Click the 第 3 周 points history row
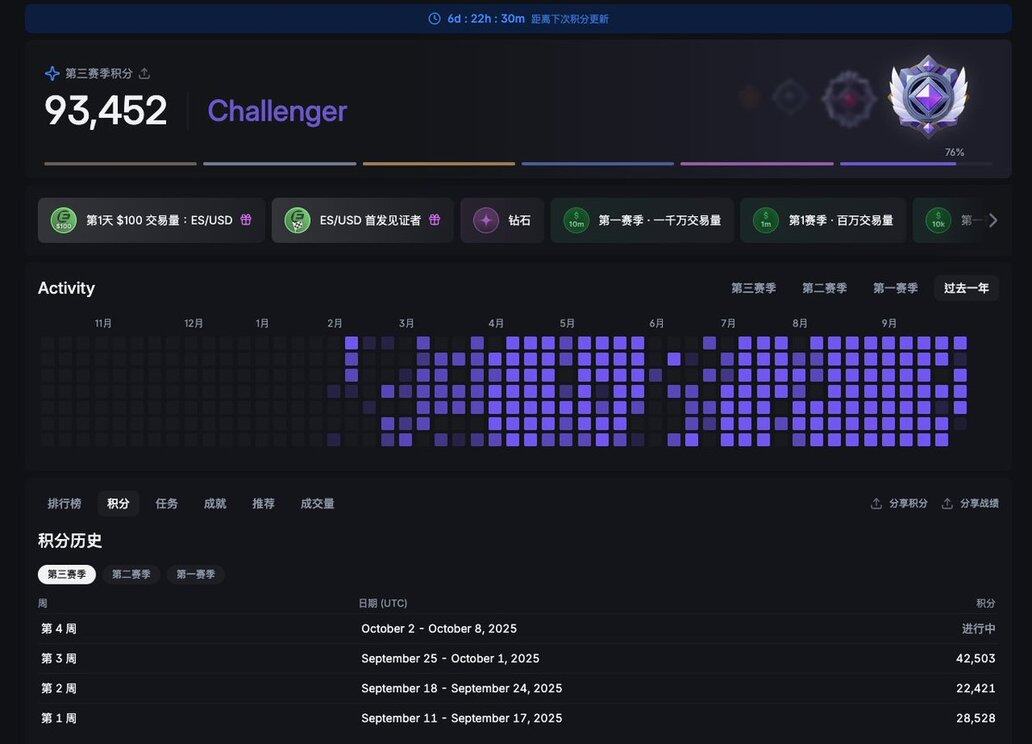The width and height of the screenshot is (1032, 744). point(516,658)
